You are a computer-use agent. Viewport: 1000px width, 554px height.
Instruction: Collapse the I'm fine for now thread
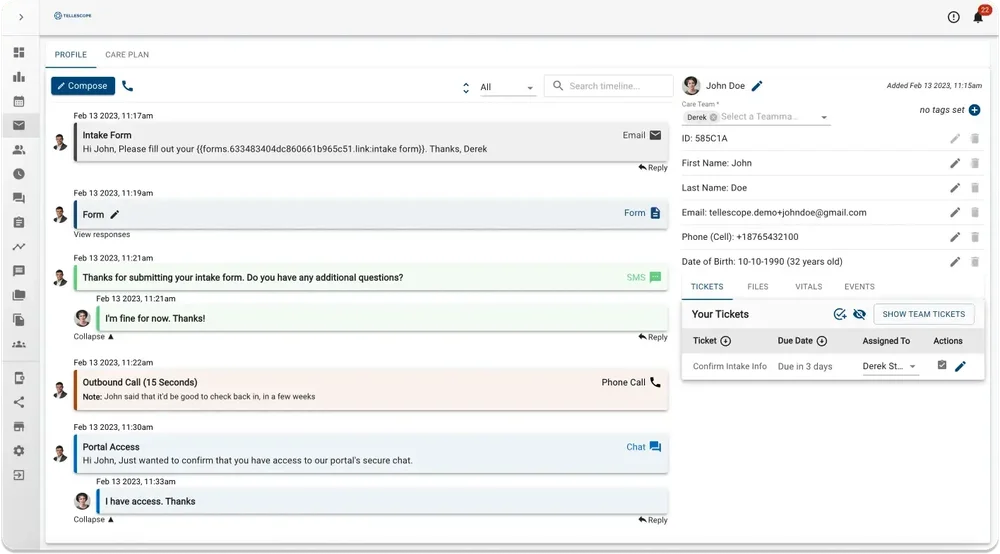(x=93, y=337)
